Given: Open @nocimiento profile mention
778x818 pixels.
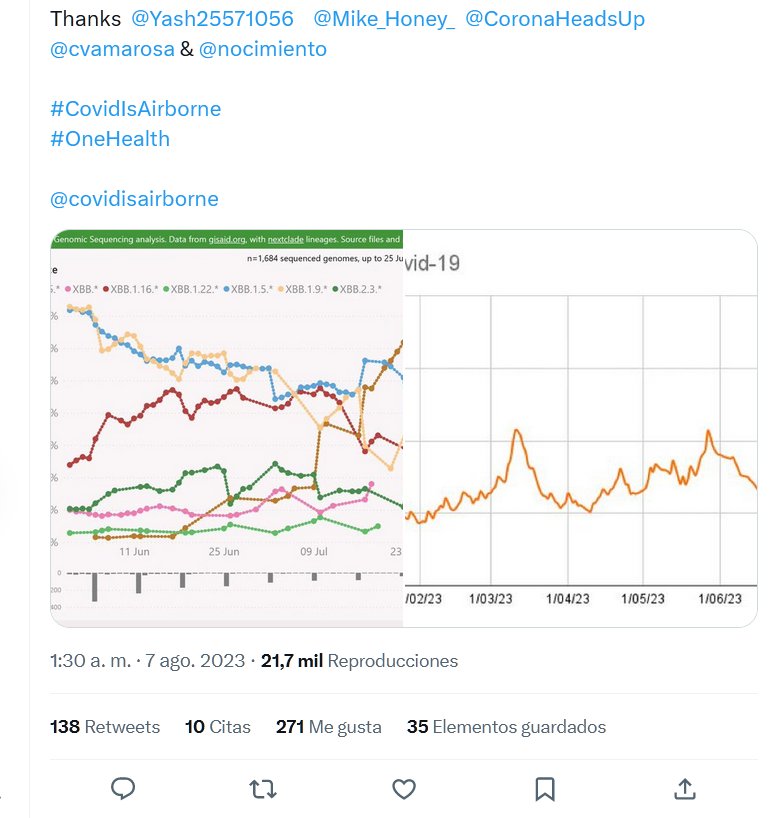Looking at the screenshot, I should [x=263, y=49].
